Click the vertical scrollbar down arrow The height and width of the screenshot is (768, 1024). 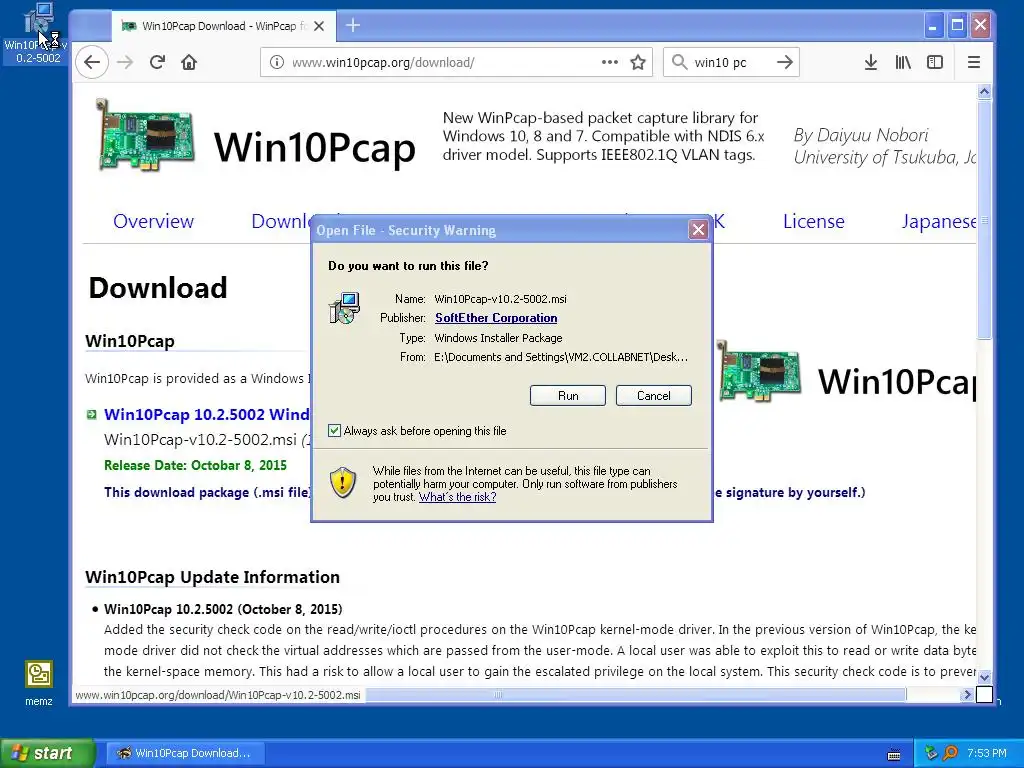pyautogui.click(x=984, y=677)
